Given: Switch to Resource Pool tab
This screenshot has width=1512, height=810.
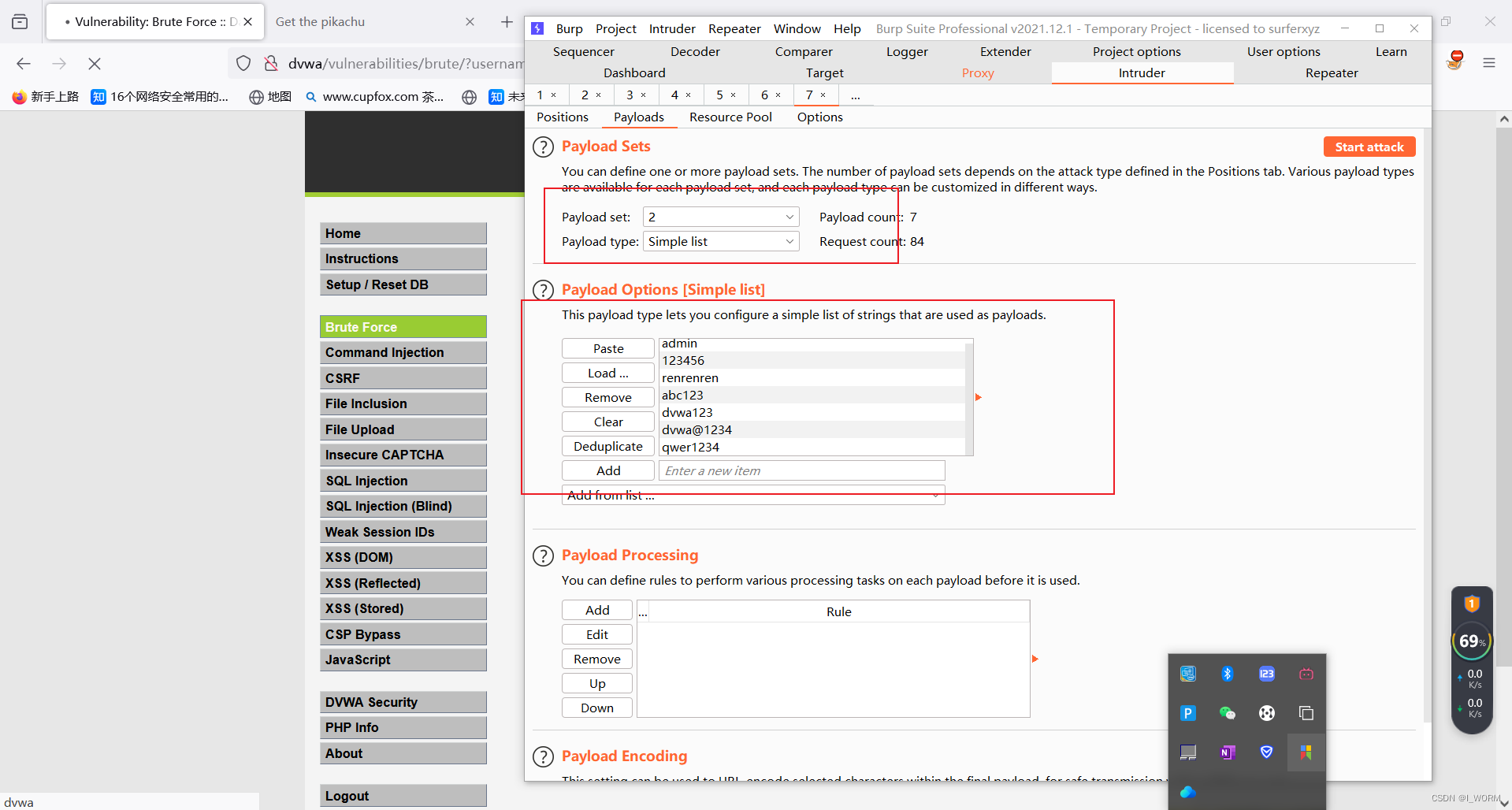Looking at the screenshot, I should pyautogui.click(x=730, y=117).
